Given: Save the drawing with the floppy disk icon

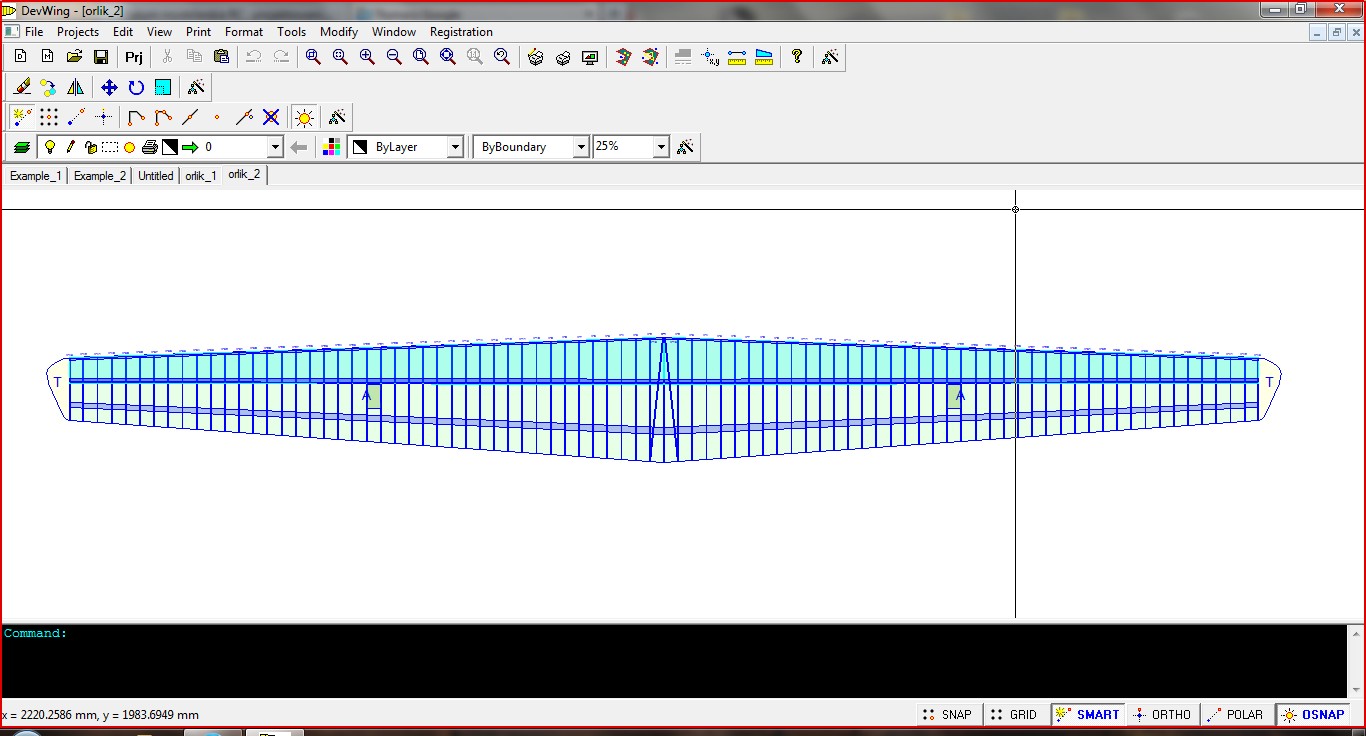Looking at the screenshot, I should (x=101, y=57).
